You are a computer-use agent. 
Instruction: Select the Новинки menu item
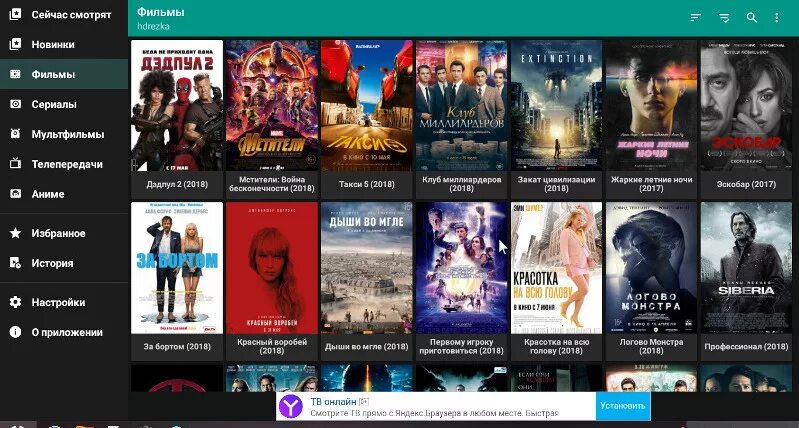[64, 44]
